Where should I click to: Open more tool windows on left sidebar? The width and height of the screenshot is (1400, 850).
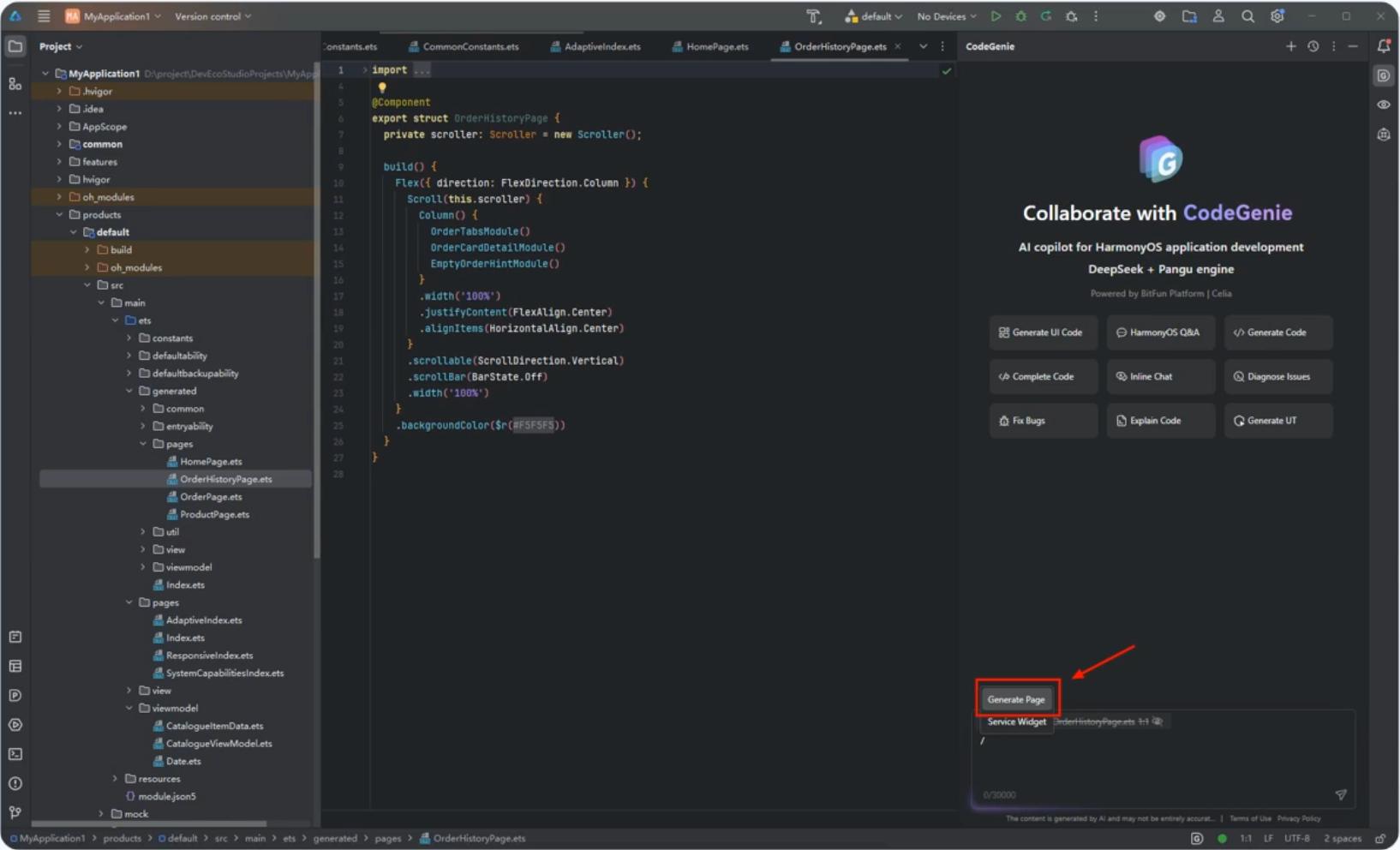point(15,113)
